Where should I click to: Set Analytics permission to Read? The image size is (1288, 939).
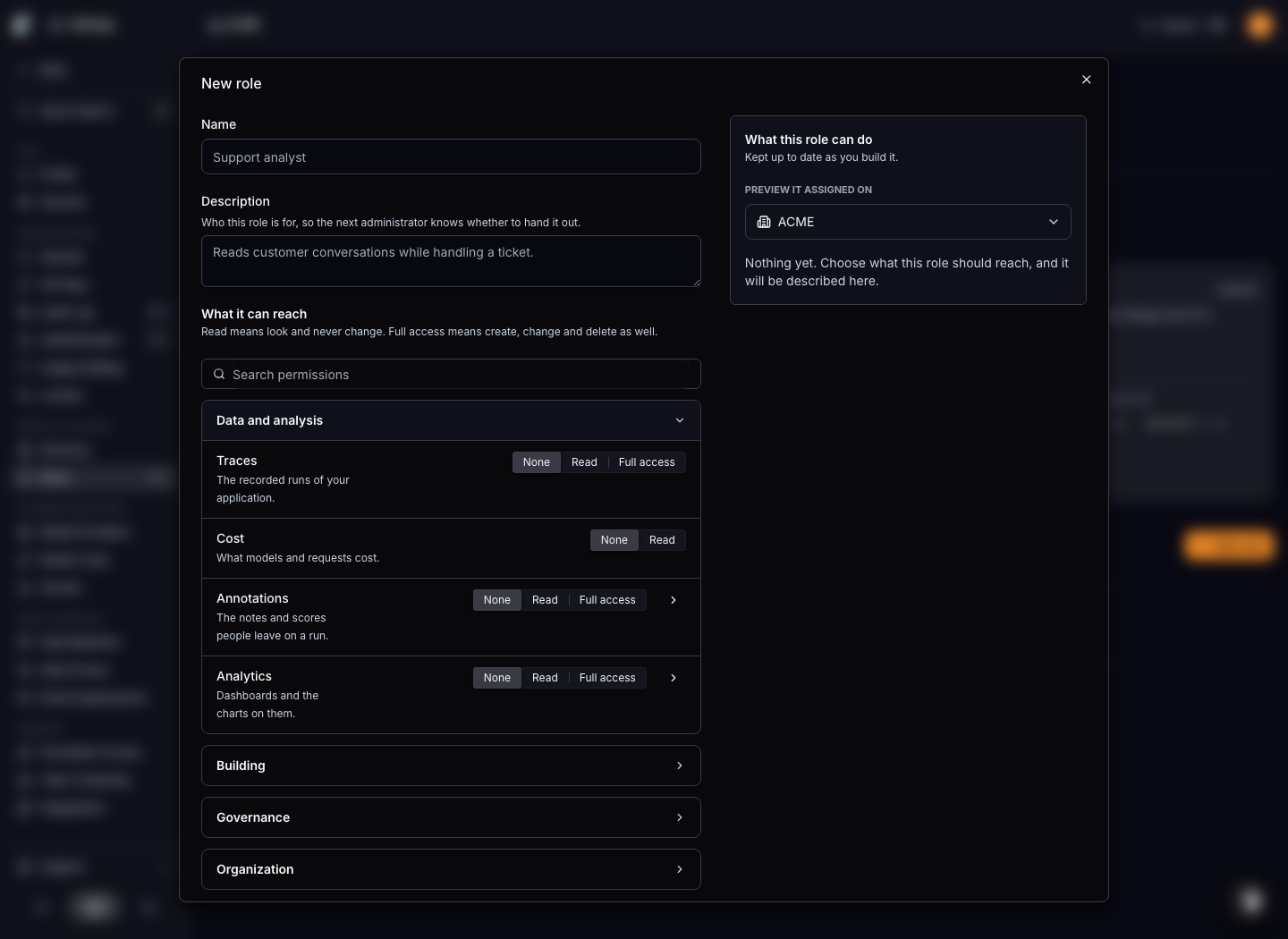545,678
